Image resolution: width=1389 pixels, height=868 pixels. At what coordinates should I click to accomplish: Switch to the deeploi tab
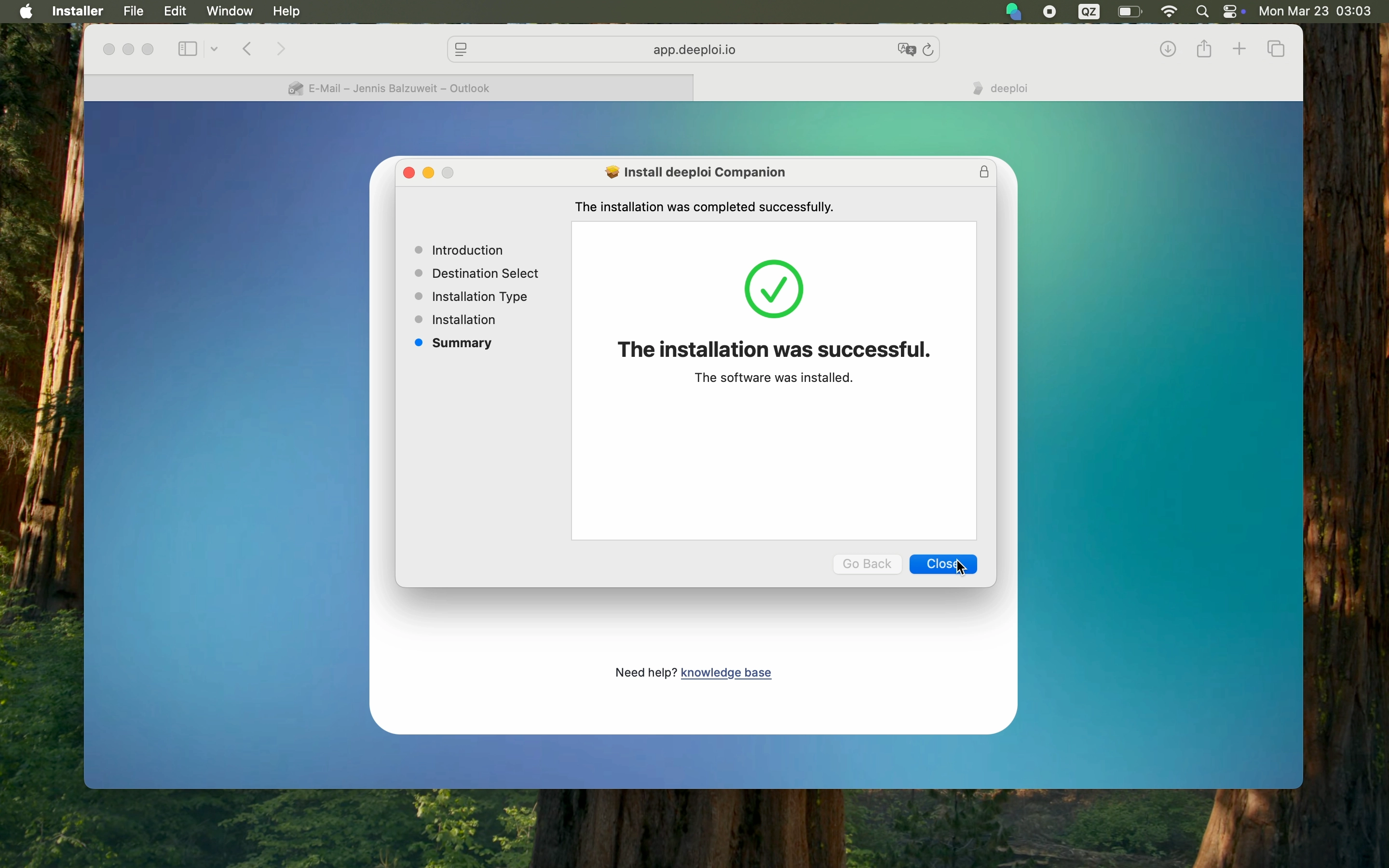pyautogui.click(x=999, y=88)
